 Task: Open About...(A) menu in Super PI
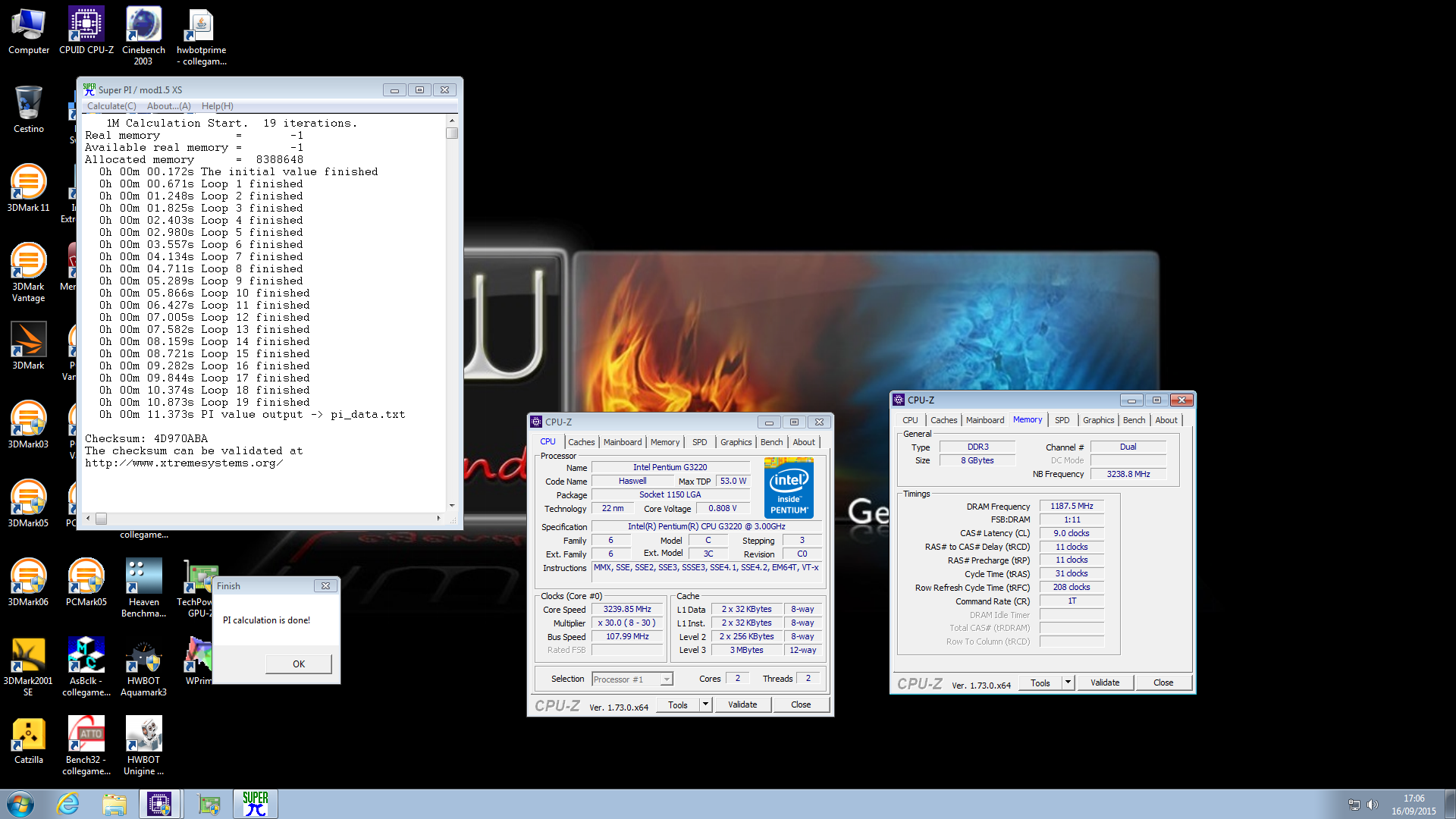(168, 106)
